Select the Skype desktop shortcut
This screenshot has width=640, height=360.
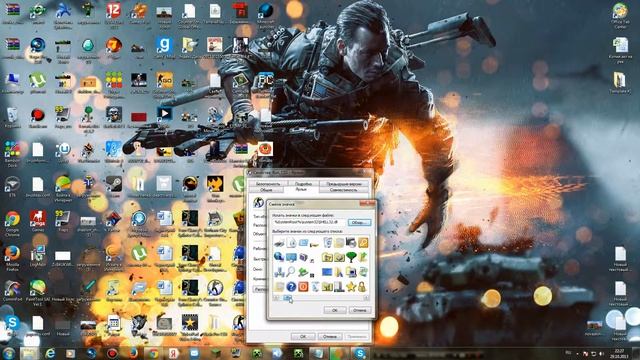[12, 325]
